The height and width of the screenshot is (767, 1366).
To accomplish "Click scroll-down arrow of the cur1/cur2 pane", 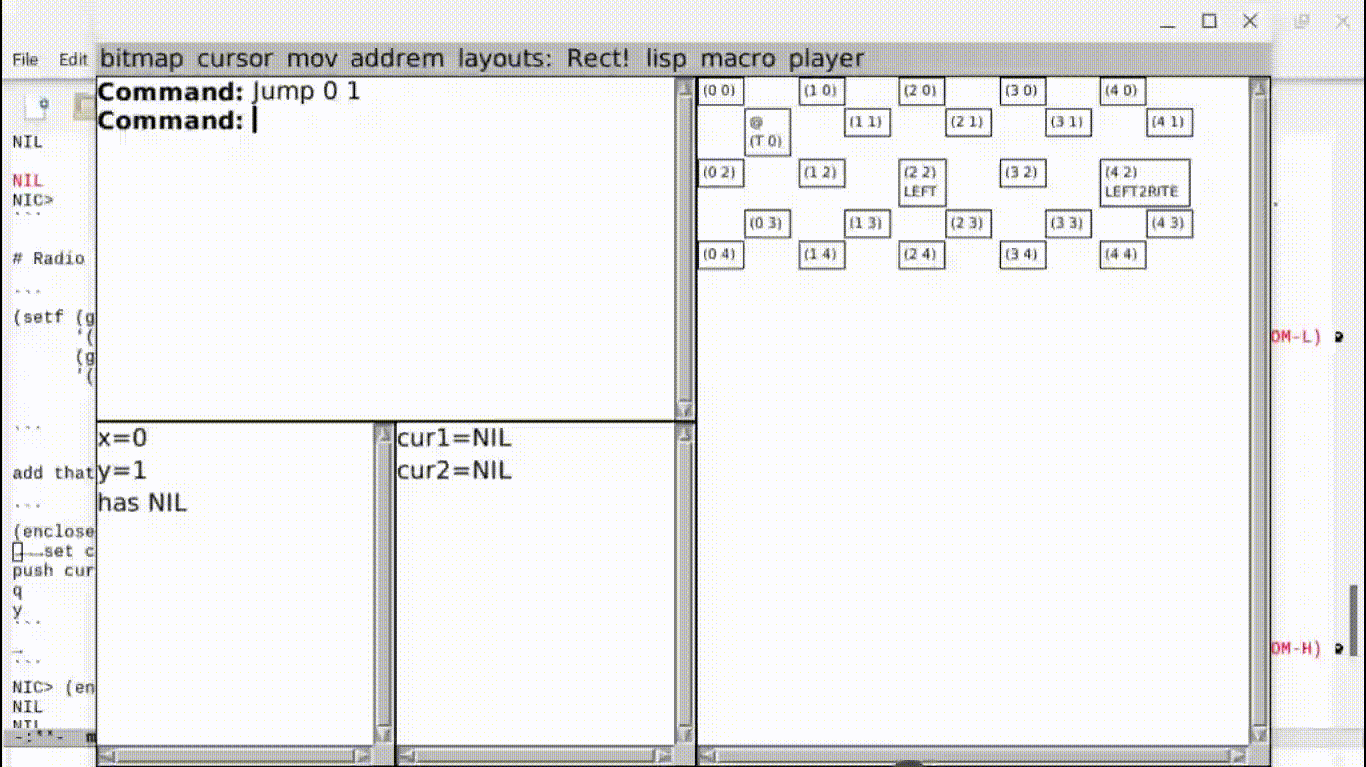I will pos(685,737).
